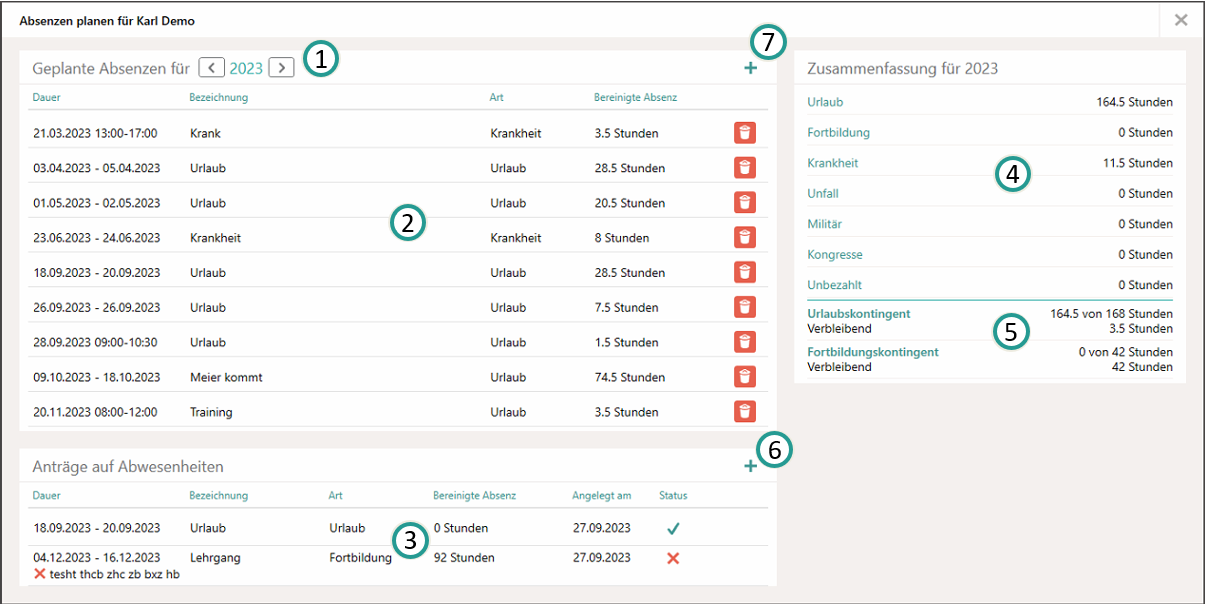Image resolution: width=1205 pixels, height=605 pixels.
Task: Delete the Urlaub absence 01.05.2023 - 02.05.2023
Action: coord(744,203)
